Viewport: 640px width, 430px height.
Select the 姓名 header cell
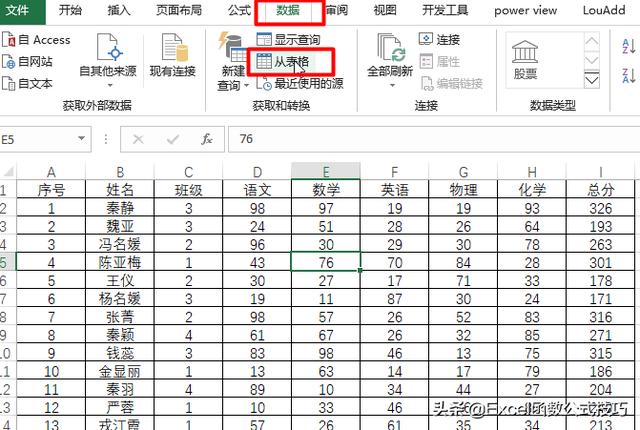pyautogui.click(x=120, y=189)
